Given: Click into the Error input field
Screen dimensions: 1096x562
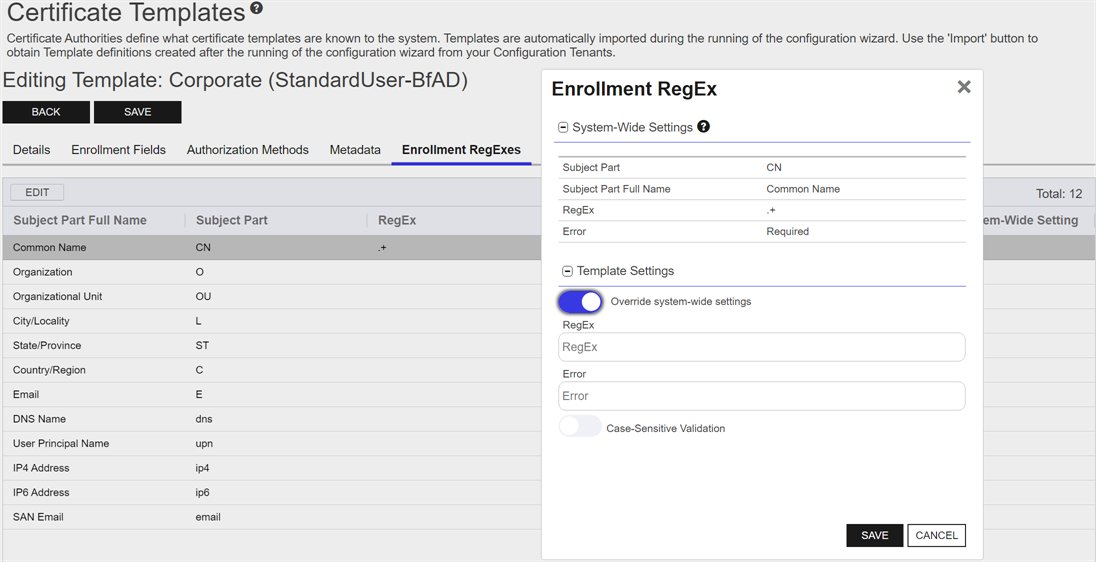Looking at the screenshot, I should click(x=761, y=396).
